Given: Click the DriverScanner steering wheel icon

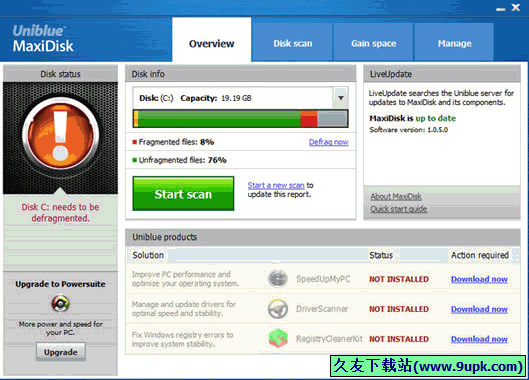Looking at the screenshot, I should pyautogui.click(x=278, y=309).
